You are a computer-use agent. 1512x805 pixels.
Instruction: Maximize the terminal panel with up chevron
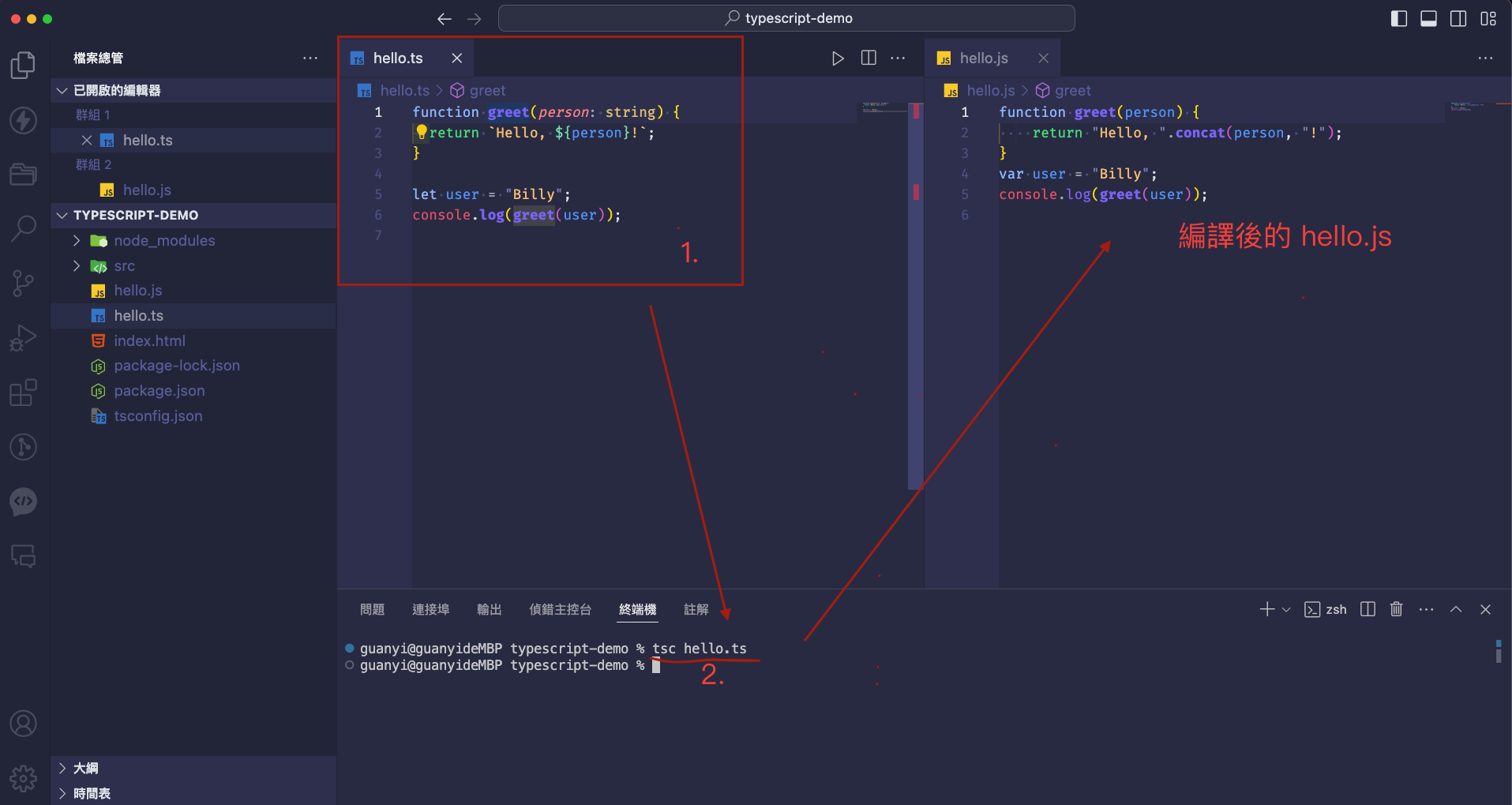[x=1456, y=609]
